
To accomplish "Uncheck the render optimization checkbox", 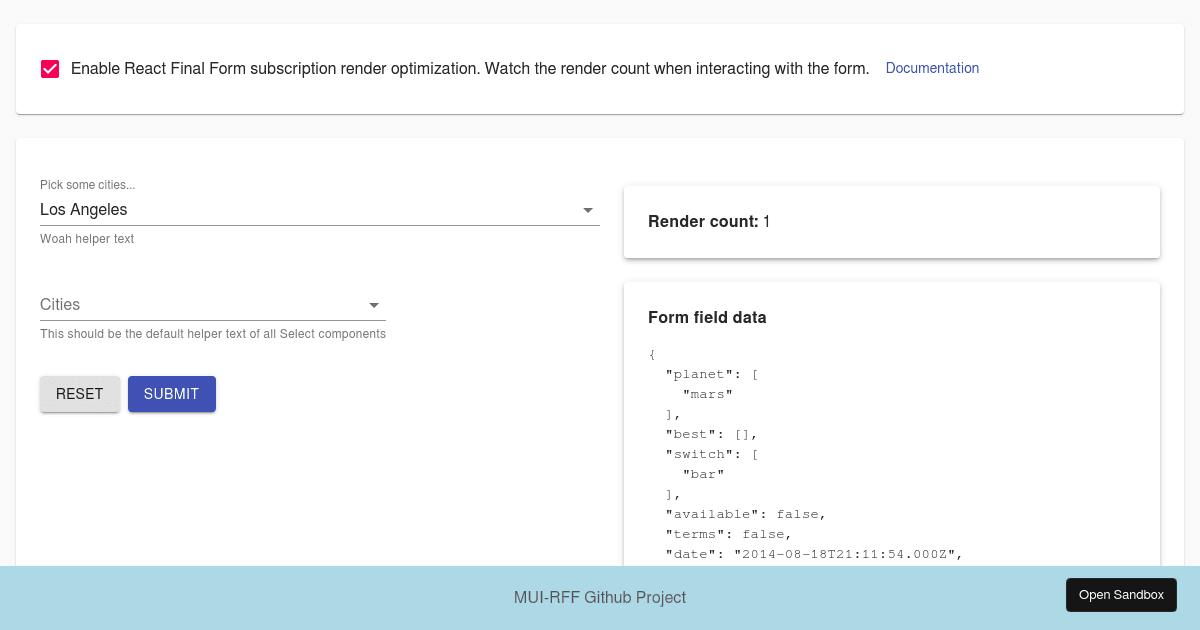I will 50,69.
